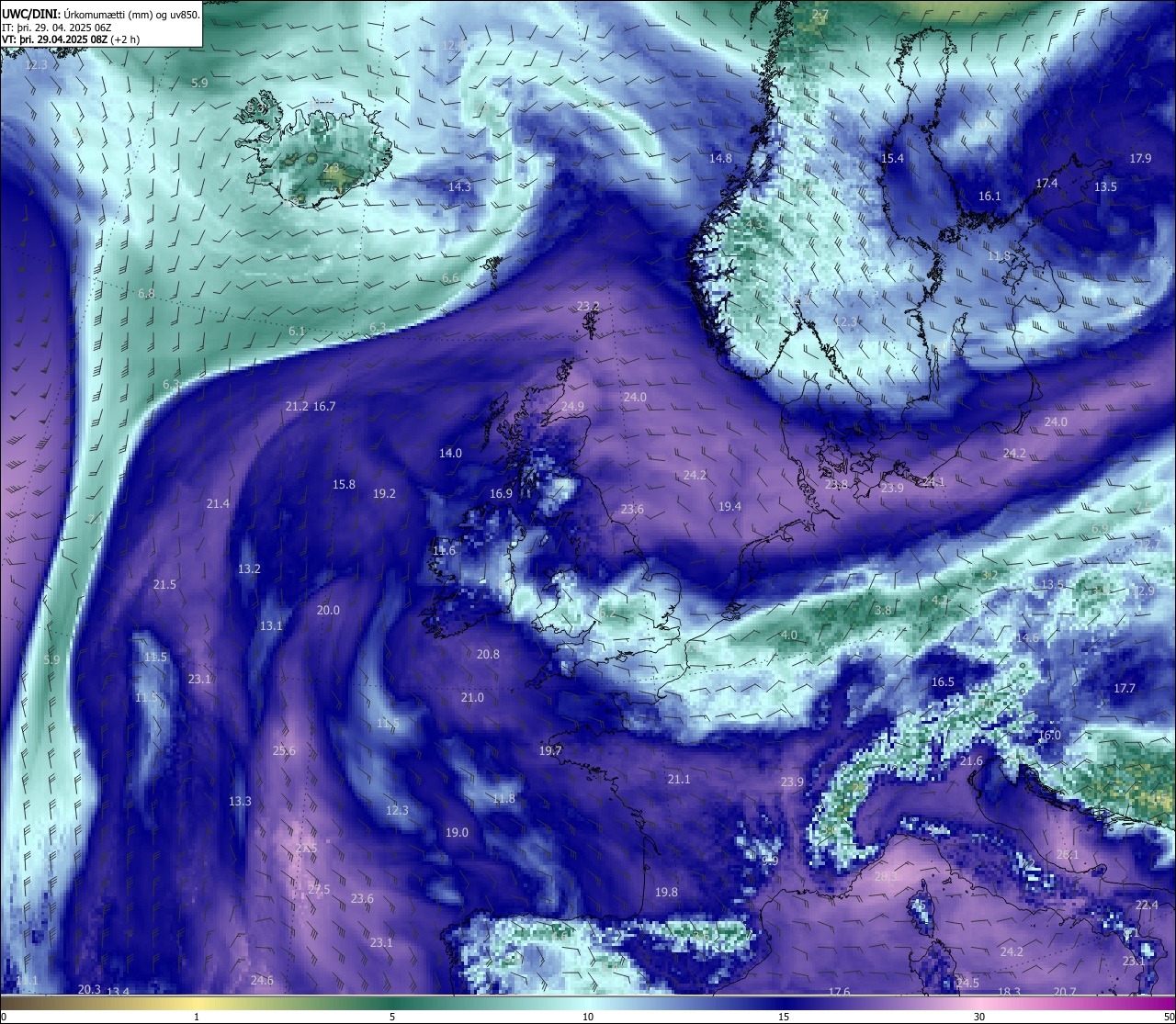This screenshot has height=1024, width=1176.
Task: Click the '30' tick label on the color scale
Action: pos(979,1017)
